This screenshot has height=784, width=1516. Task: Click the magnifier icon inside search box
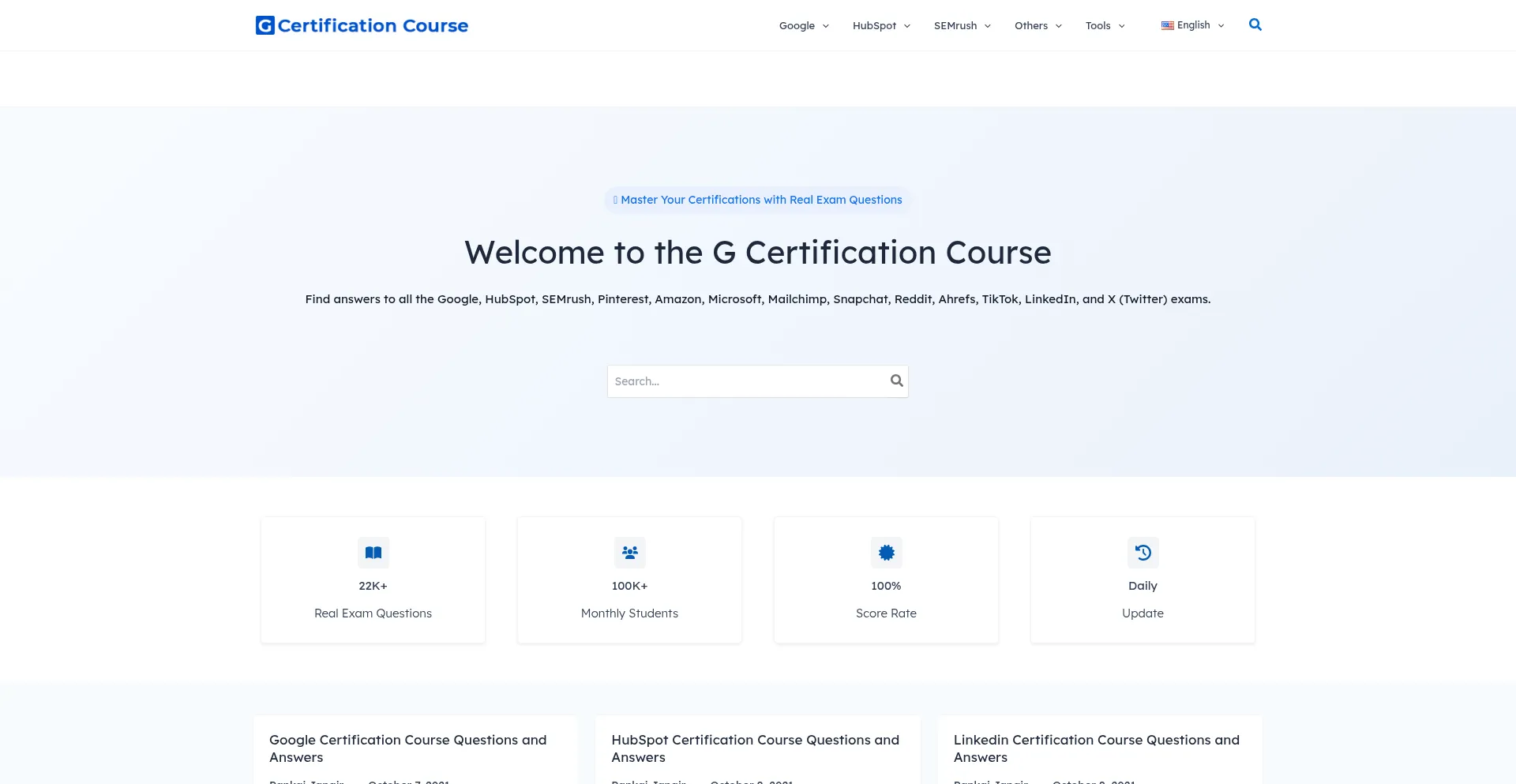pos(896,381)
